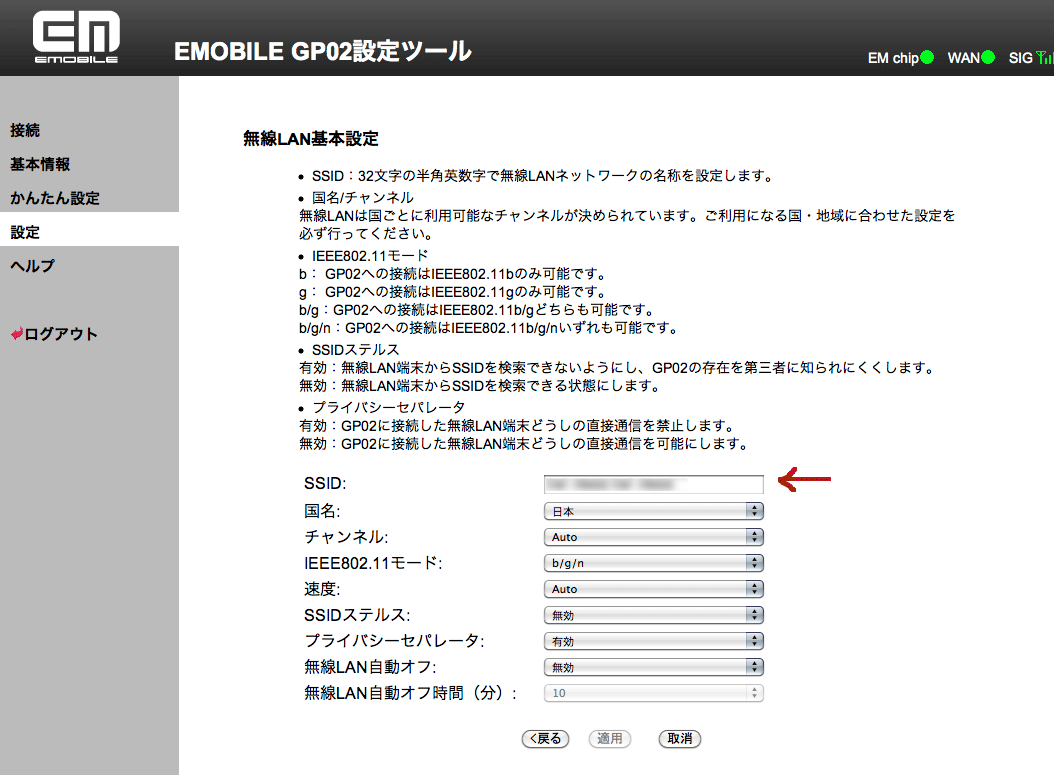1054x775 pixels.
Task: Click the 無線LAN自動オフ: field label
Action: click(370, 667)
